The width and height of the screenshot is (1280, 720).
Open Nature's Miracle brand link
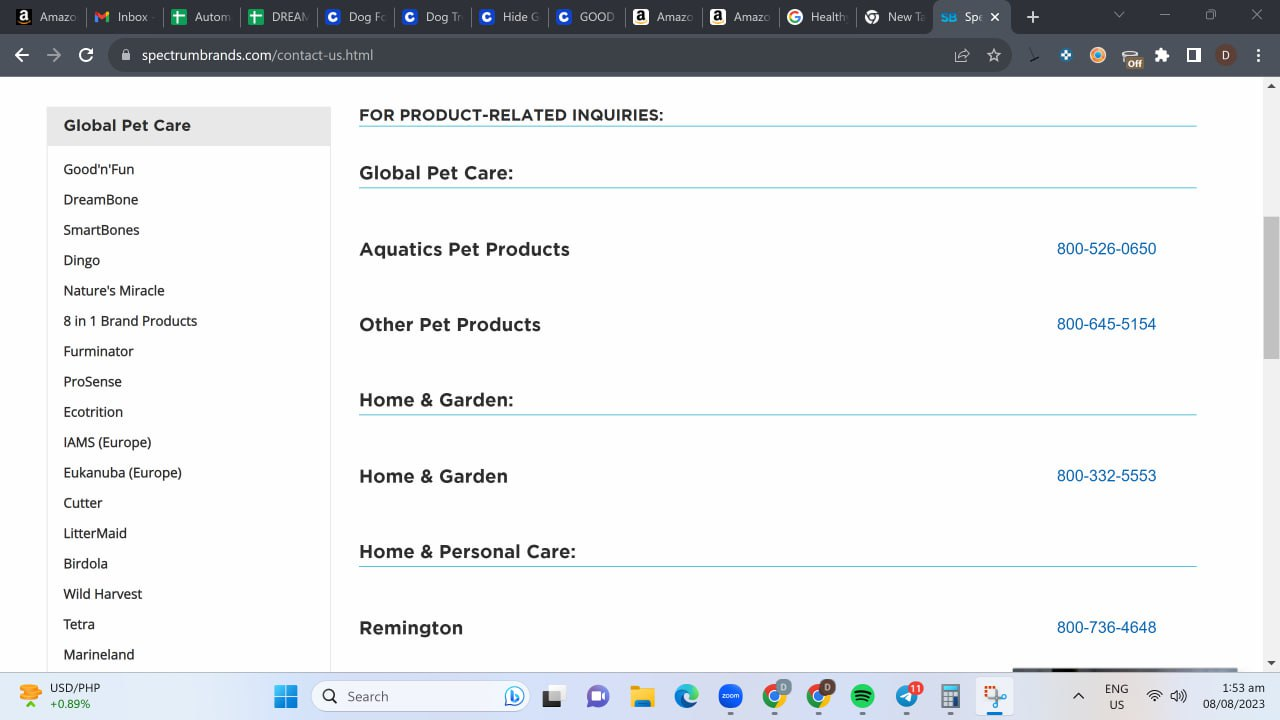[114, 291]
